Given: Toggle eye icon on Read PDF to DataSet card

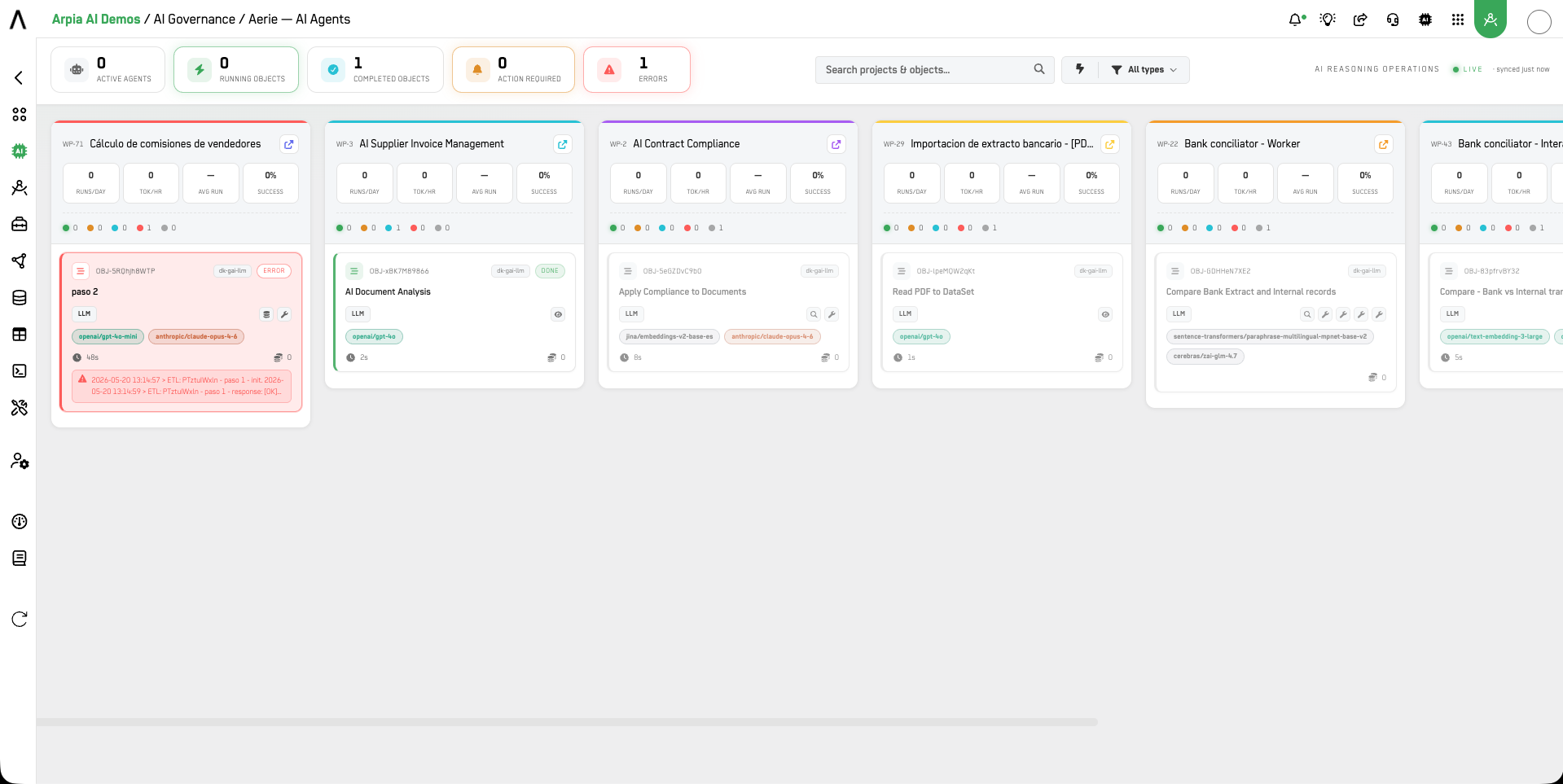Looking at the screenshot, I should tap(1105, 314).
